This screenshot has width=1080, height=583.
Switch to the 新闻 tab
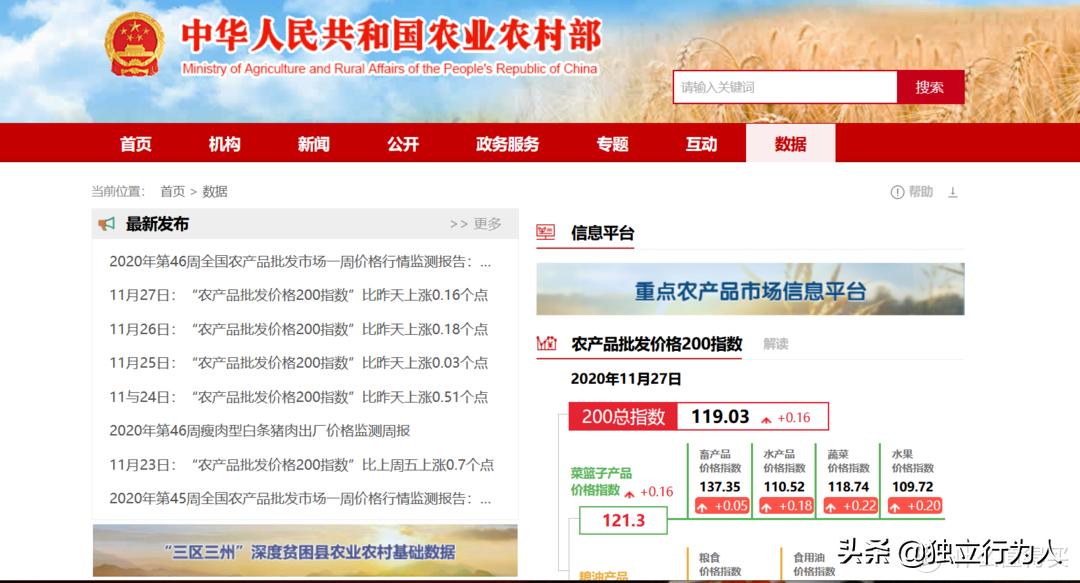coord(313,144)
